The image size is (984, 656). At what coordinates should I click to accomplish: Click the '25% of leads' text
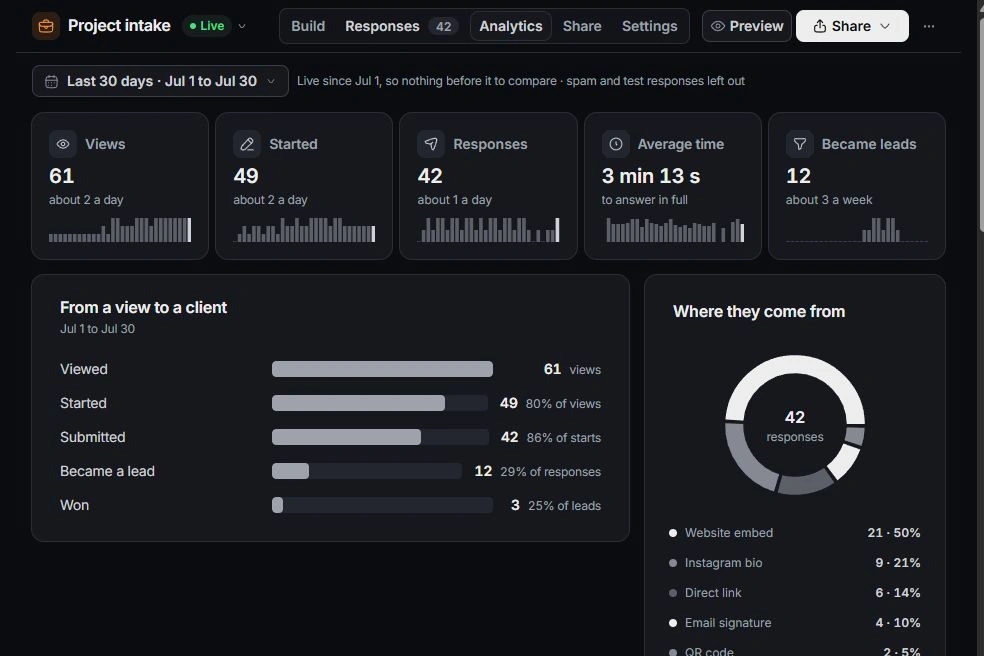(x=564, y=505)
